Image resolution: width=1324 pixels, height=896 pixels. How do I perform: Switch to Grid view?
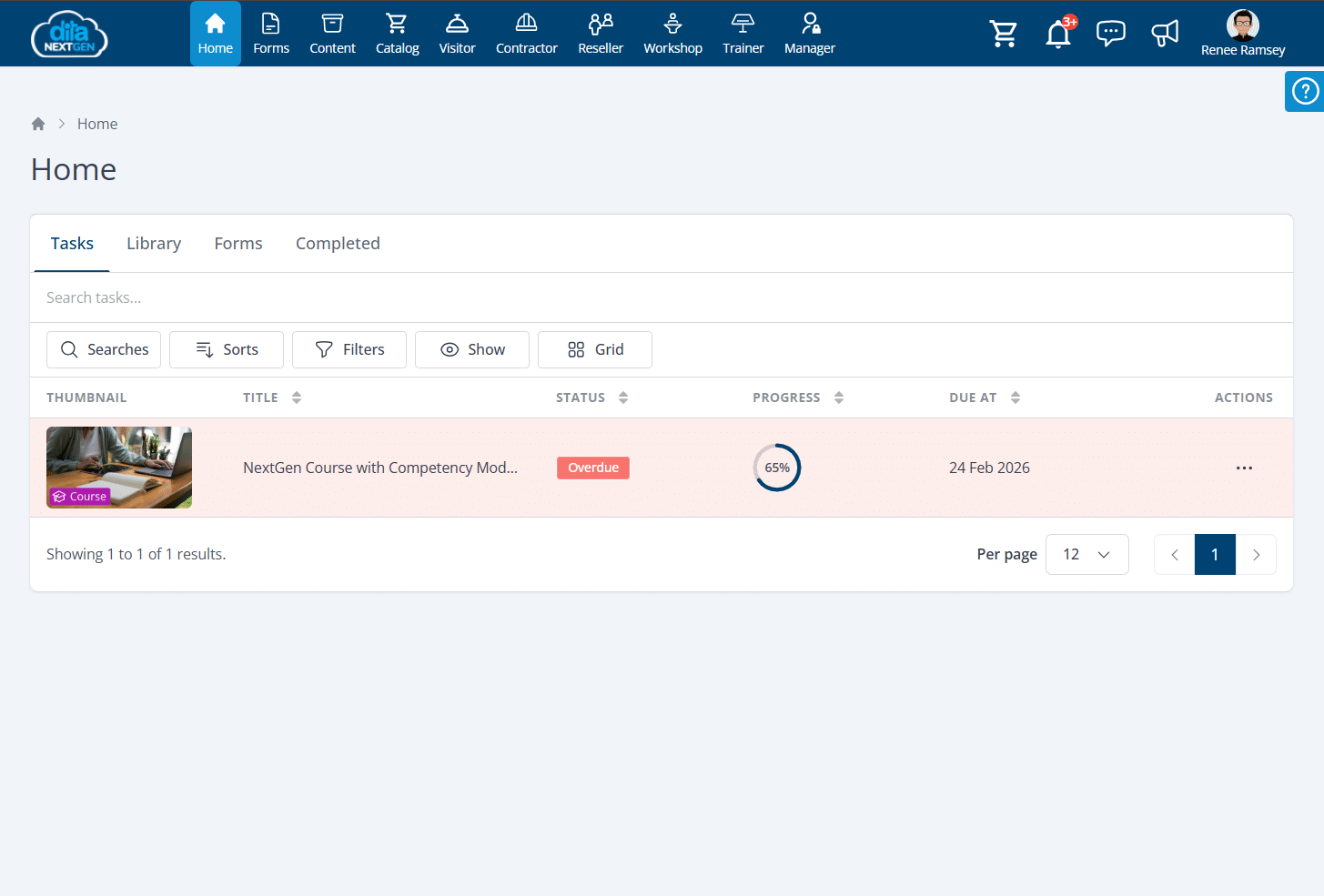pos(595,349)
